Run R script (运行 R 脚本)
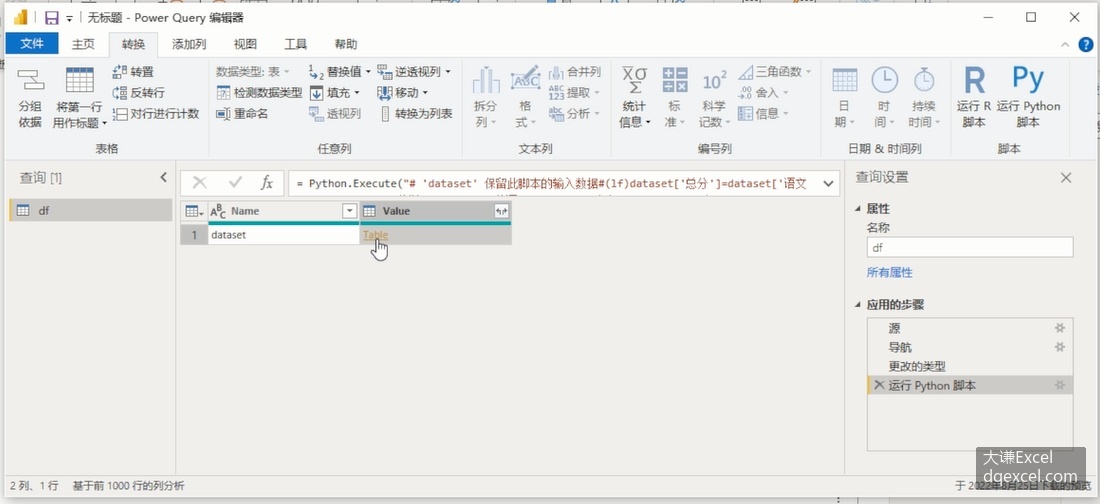Screen dimensions: 1100x504 [974, 97]
